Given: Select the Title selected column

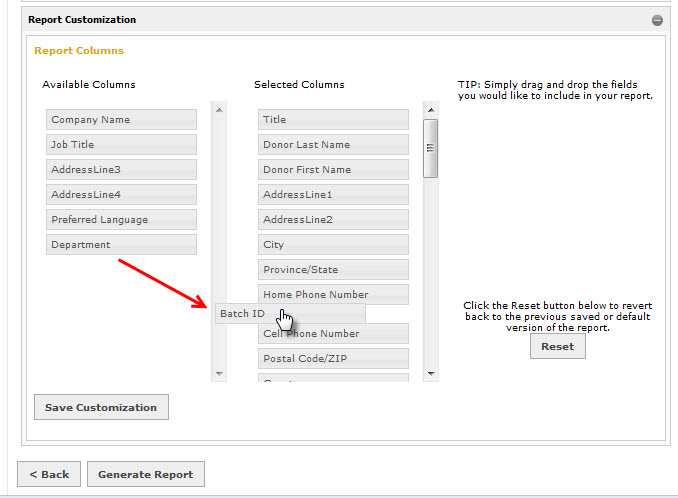Looking at the screenshot, I should click(x=333, y=120).
